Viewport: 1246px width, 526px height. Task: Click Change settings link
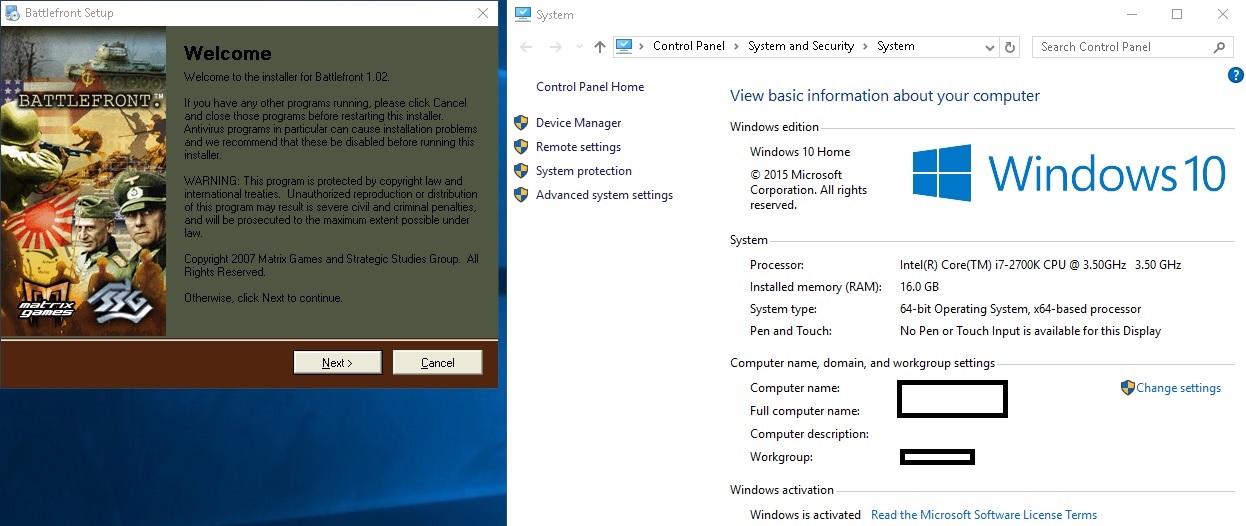(1178, 388)
